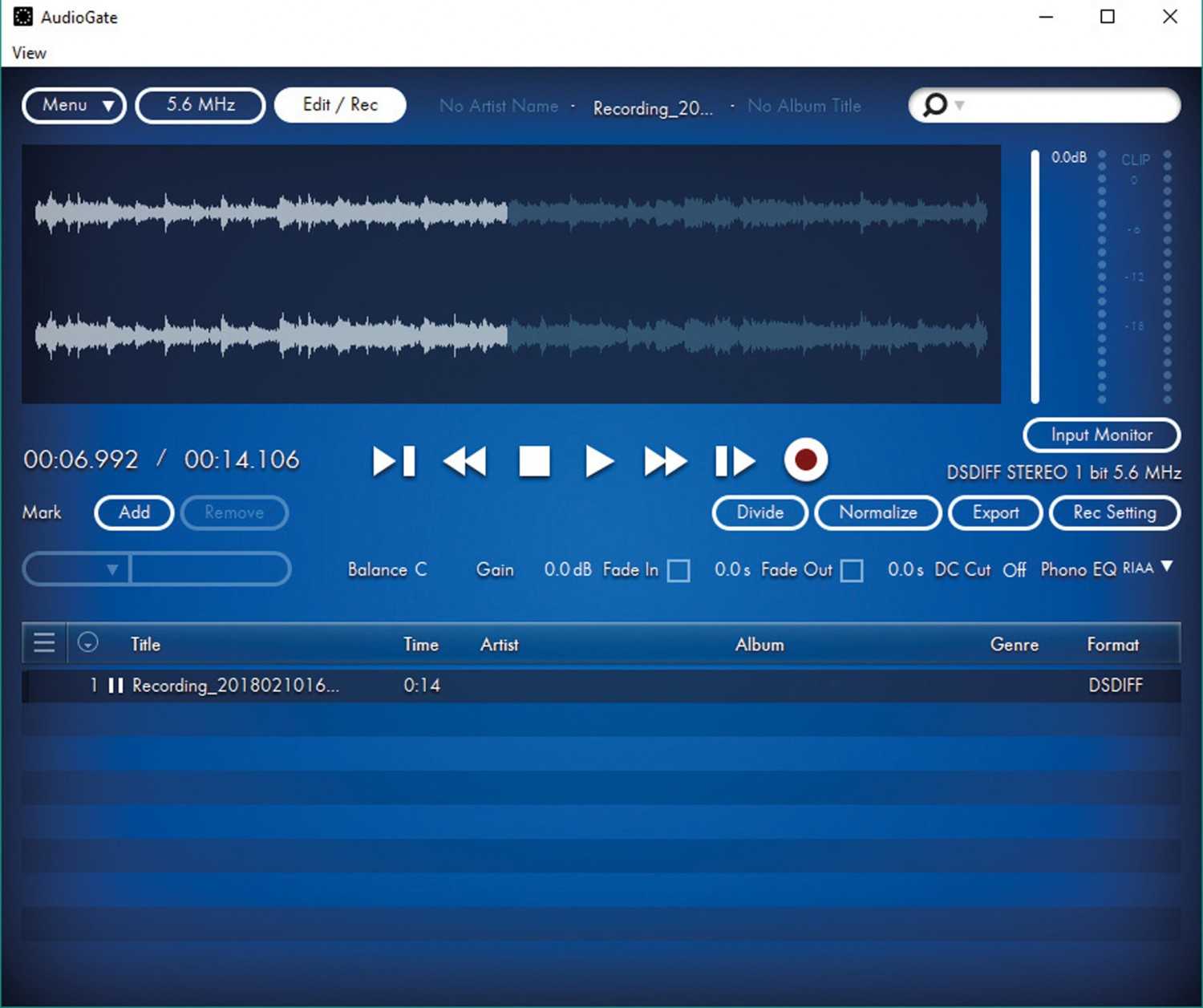Fast forward the recording

[665, 462]
